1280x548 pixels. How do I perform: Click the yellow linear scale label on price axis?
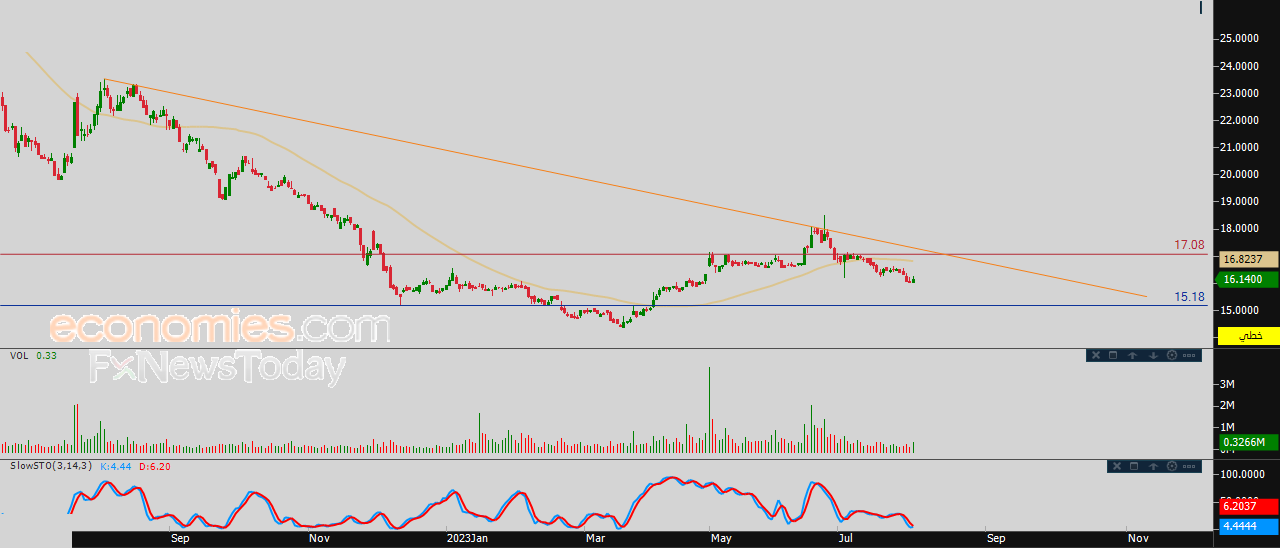tap(1245, 335)
